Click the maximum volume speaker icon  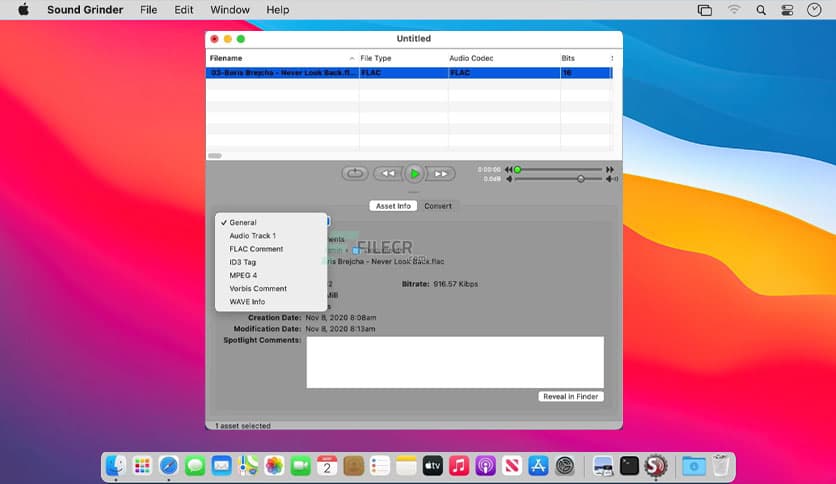point(612,179)
